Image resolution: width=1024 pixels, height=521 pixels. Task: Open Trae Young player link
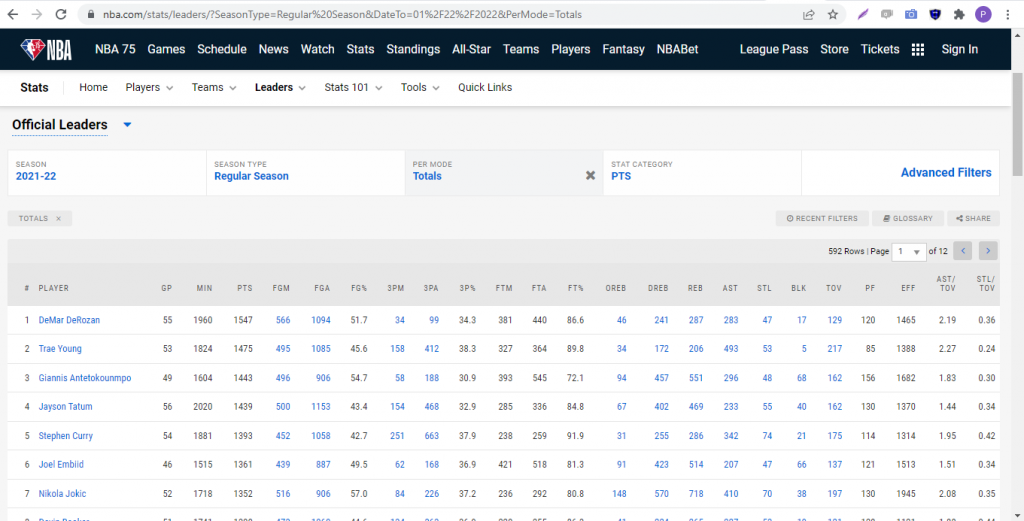[x=60, y=349]
